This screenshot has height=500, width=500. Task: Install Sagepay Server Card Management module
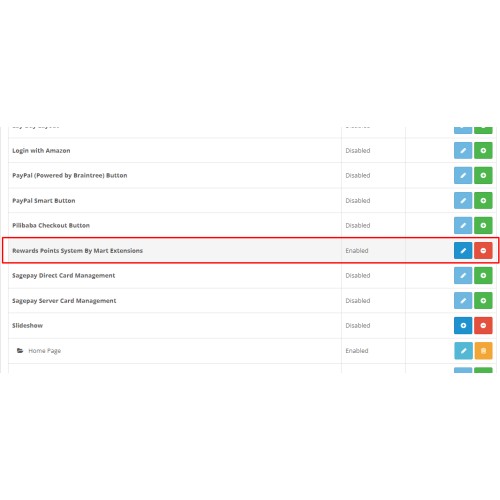click(x=483, y=300)
